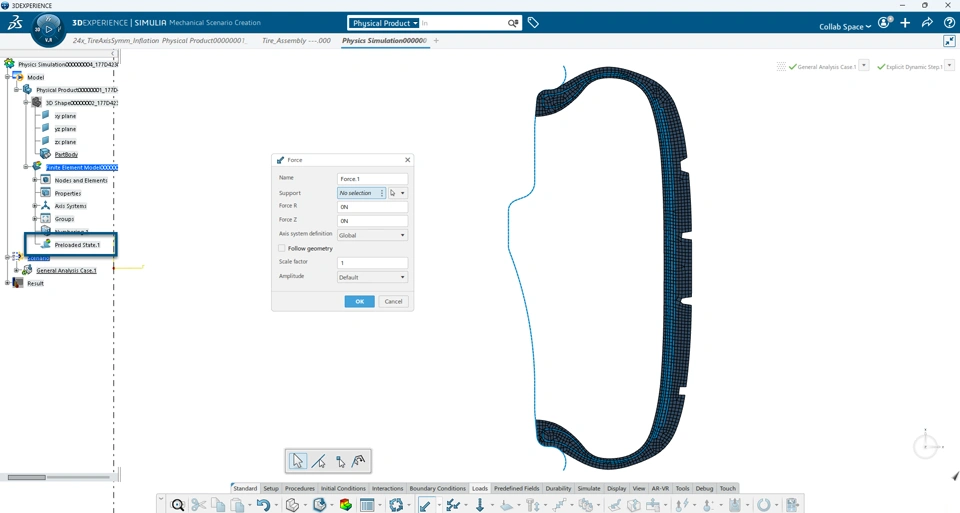This screenshot has height=513, width=960.
Task: Click the Scale factor input field
Action: 372,263
